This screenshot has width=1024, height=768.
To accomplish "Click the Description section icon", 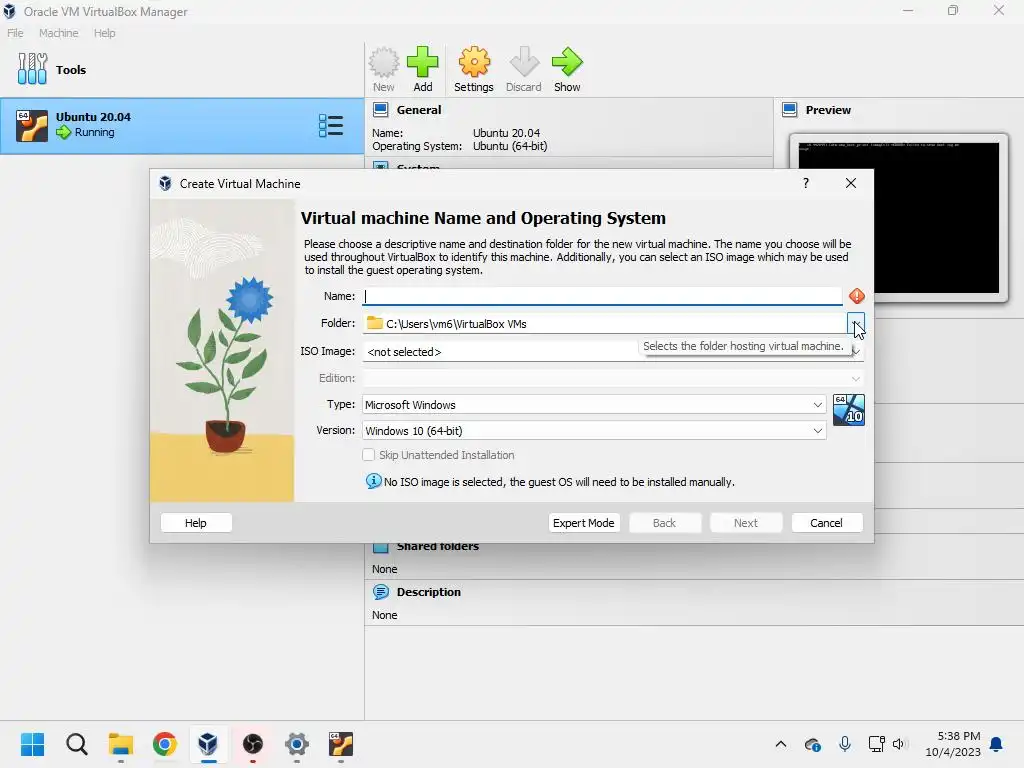I will coord(380,592).
